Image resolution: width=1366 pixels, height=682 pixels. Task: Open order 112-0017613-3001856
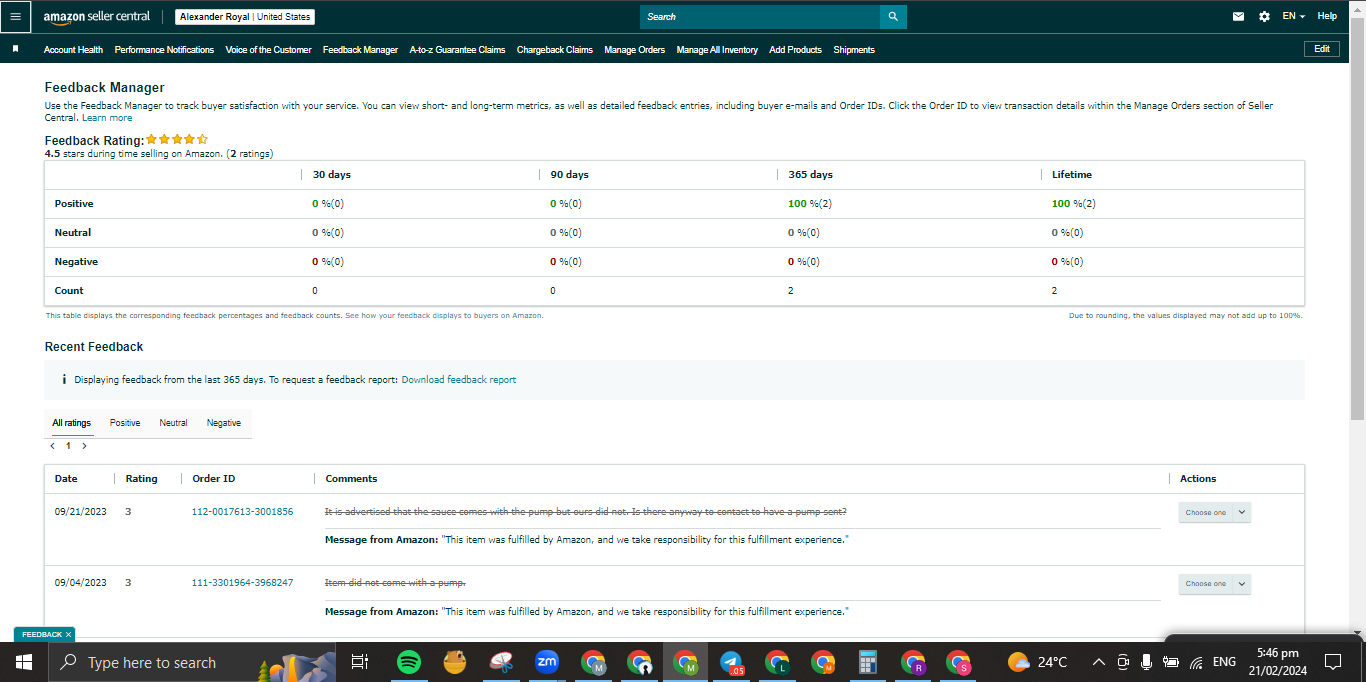[x=242, y=512]
